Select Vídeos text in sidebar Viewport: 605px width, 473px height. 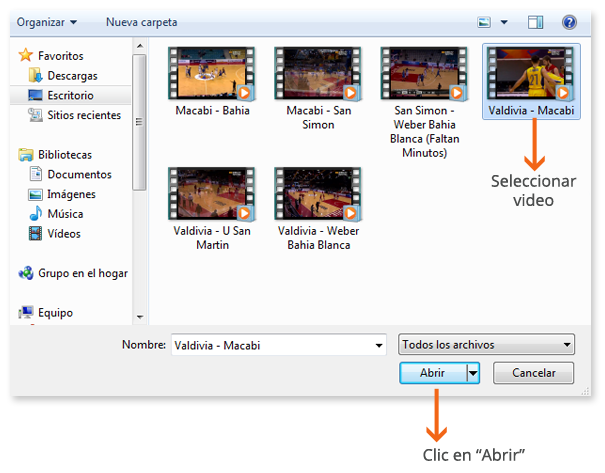click(x=64, y=234)
